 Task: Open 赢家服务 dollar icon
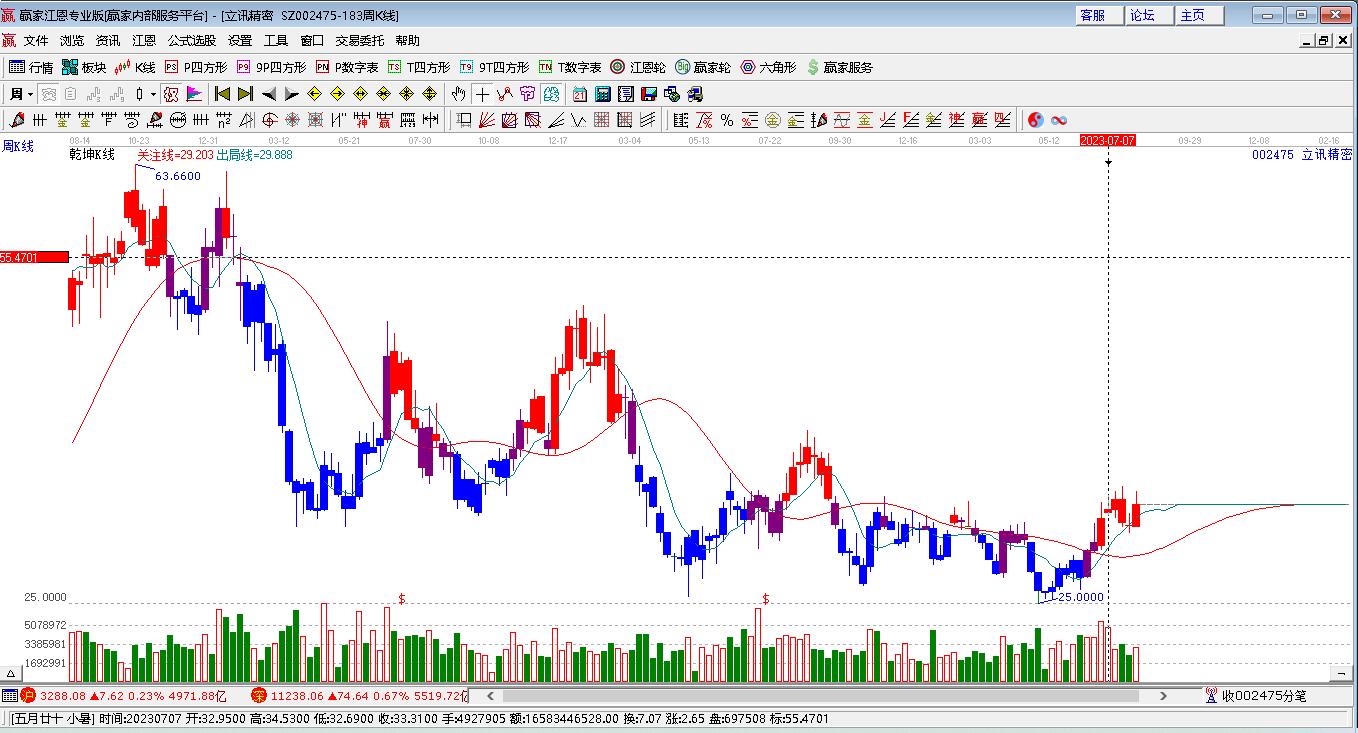tap(840, 67)
